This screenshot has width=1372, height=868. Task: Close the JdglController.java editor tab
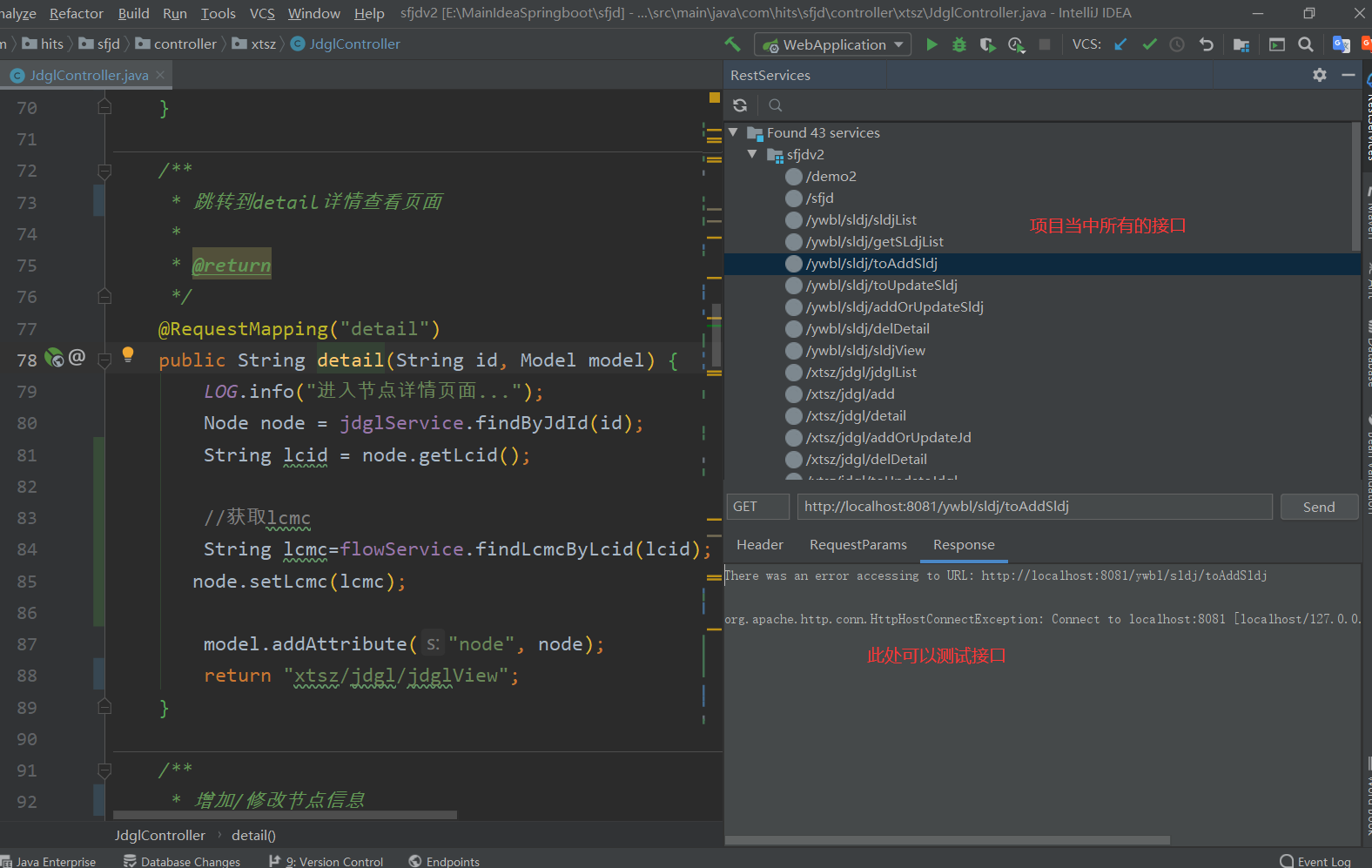click(160, 75)
